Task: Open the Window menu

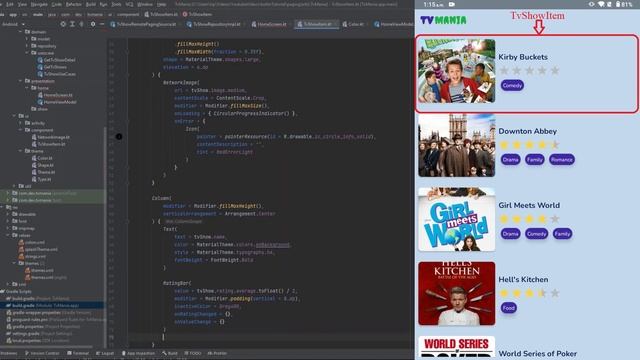Action: [145, 4]
